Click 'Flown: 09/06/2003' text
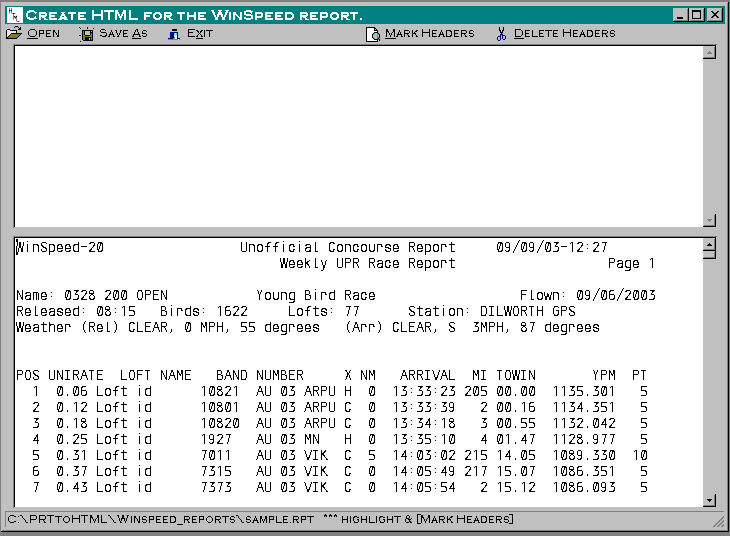The height and width of the screenshot is (536, 730). tap(588, 295)
